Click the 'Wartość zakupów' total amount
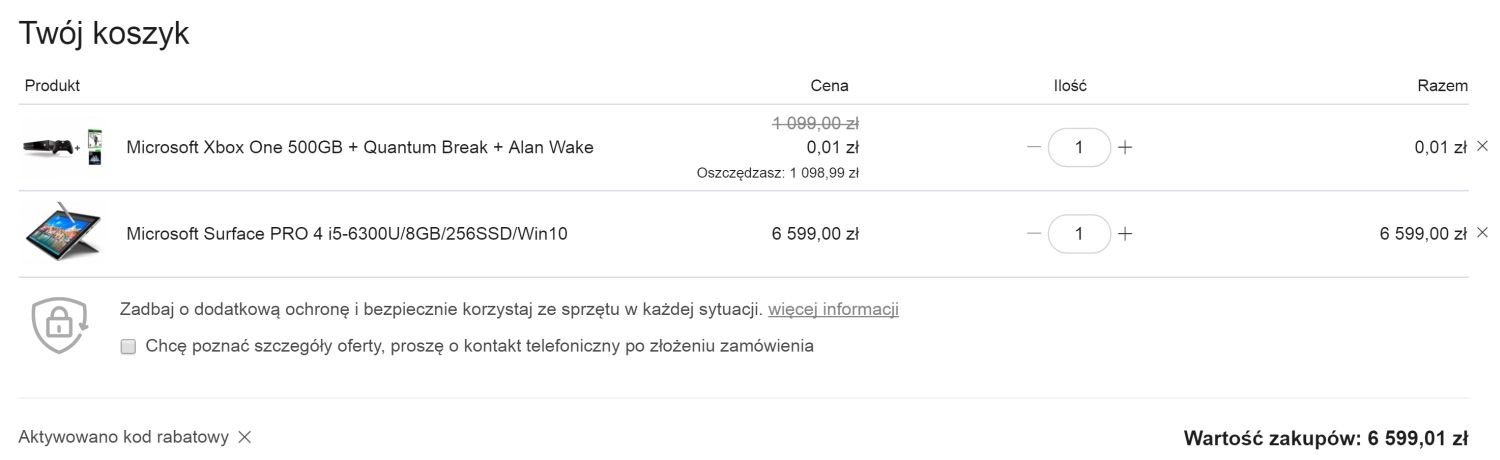 pyautogui.click(x=1326, y=438)
